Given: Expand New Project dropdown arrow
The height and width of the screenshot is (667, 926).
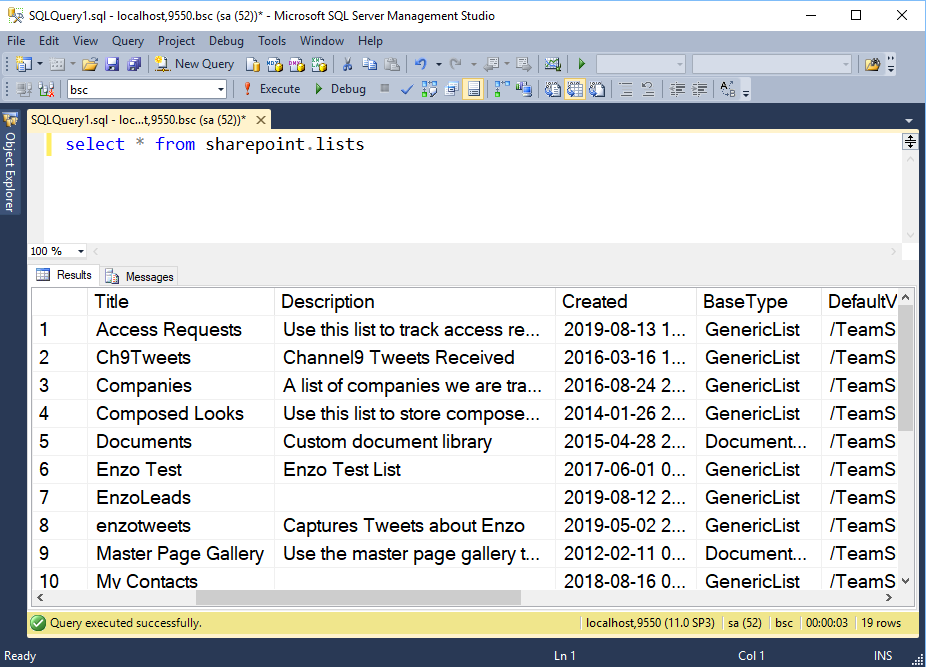Looking at the screenshot, I should click(x=40, y=64).
